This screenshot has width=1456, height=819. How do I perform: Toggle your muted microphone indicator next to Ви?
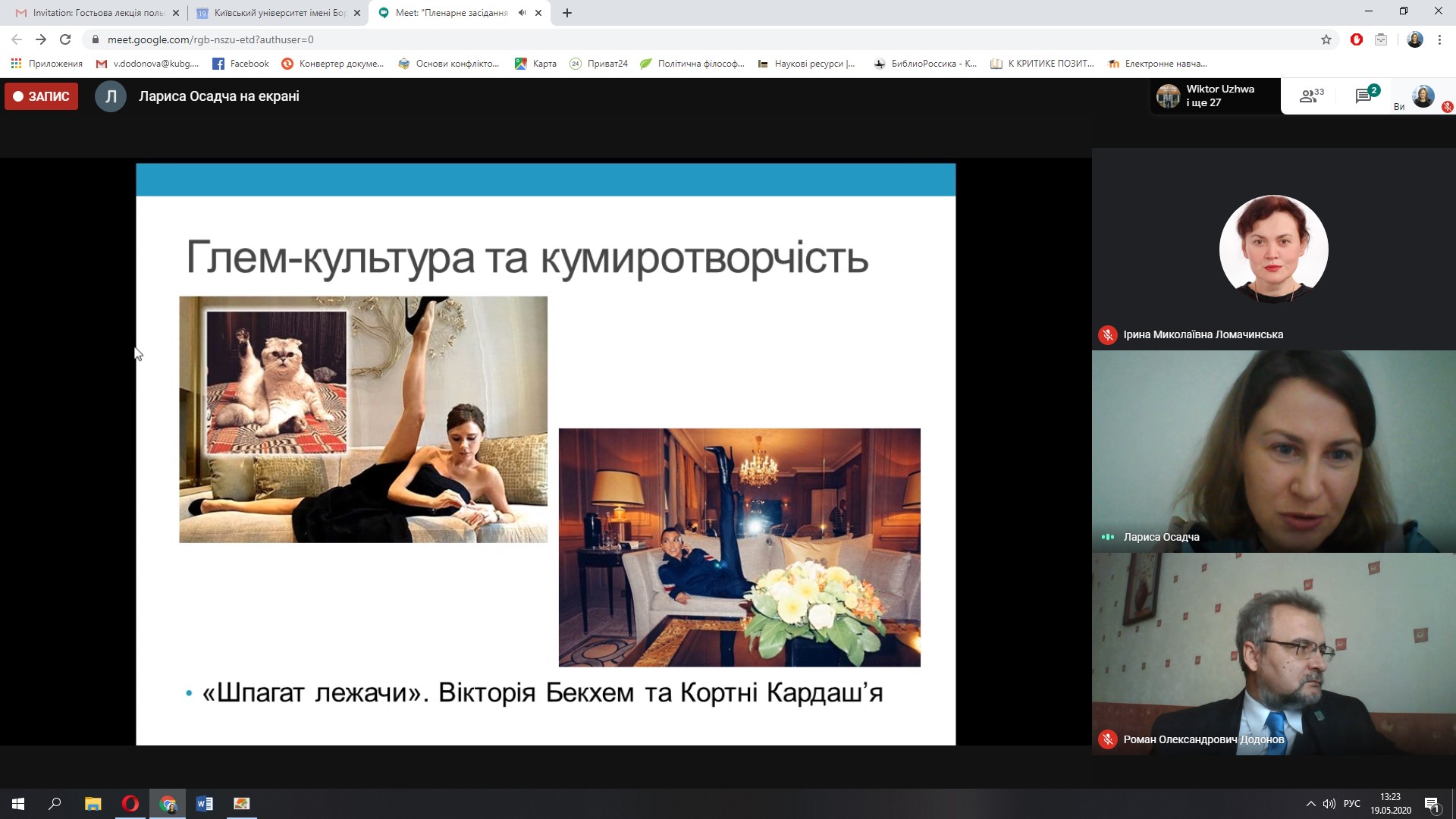1447,107
